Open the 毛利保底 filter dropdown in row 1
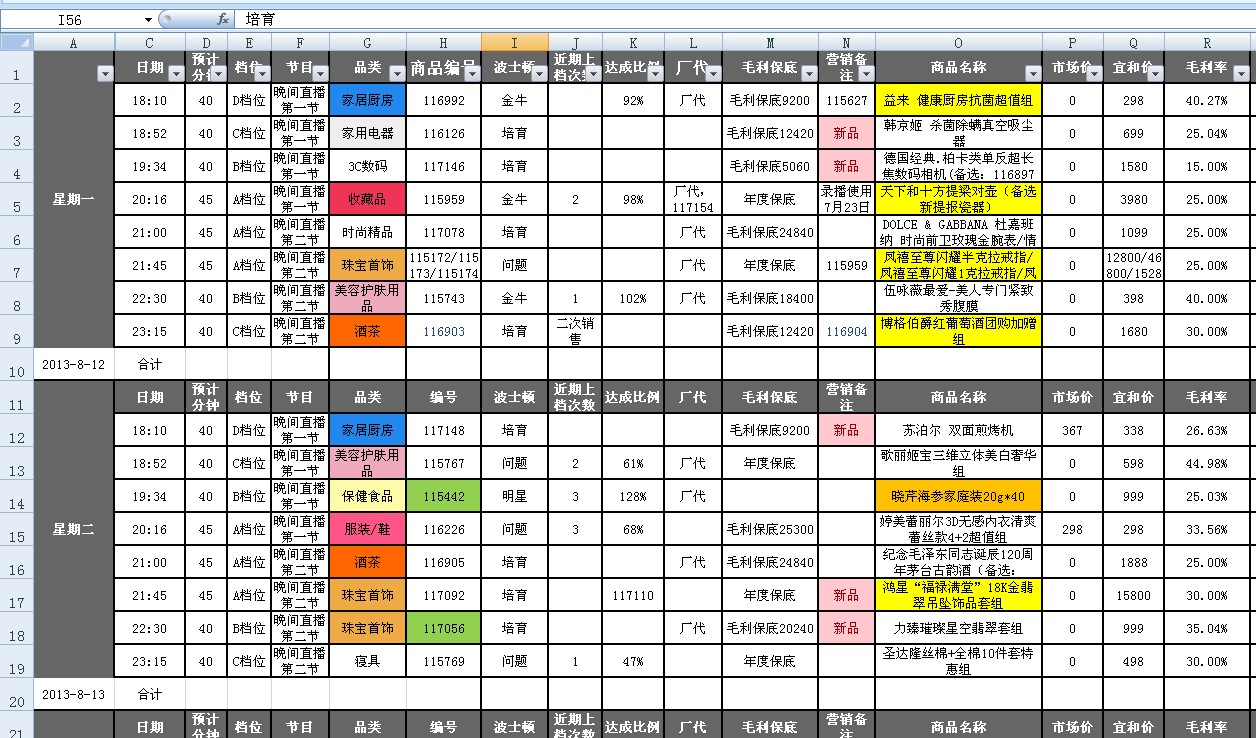Screen dimensions: 1256x738 [x=808, y=74]
